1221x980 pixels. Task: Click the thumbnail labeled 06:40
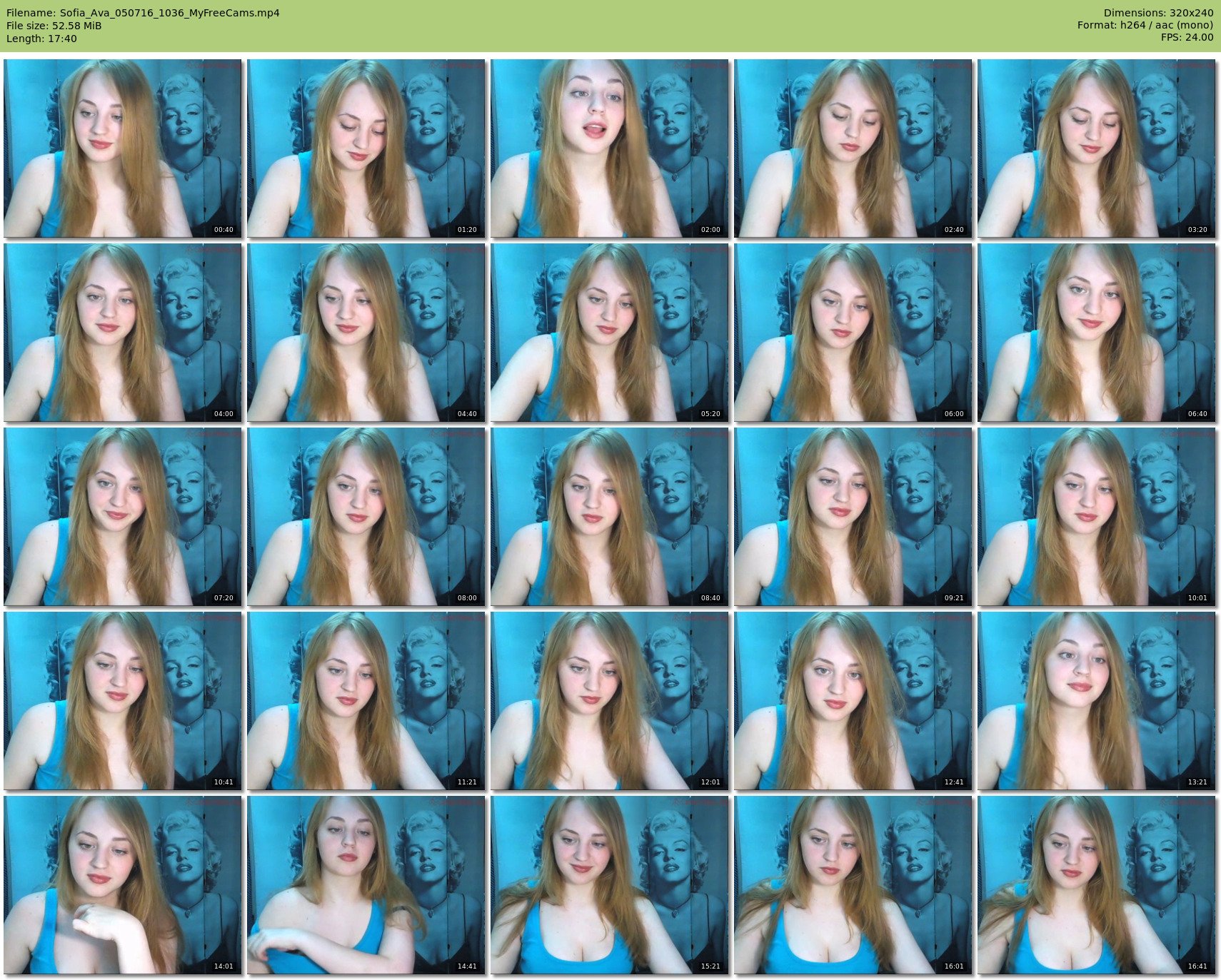(1096, 332)
